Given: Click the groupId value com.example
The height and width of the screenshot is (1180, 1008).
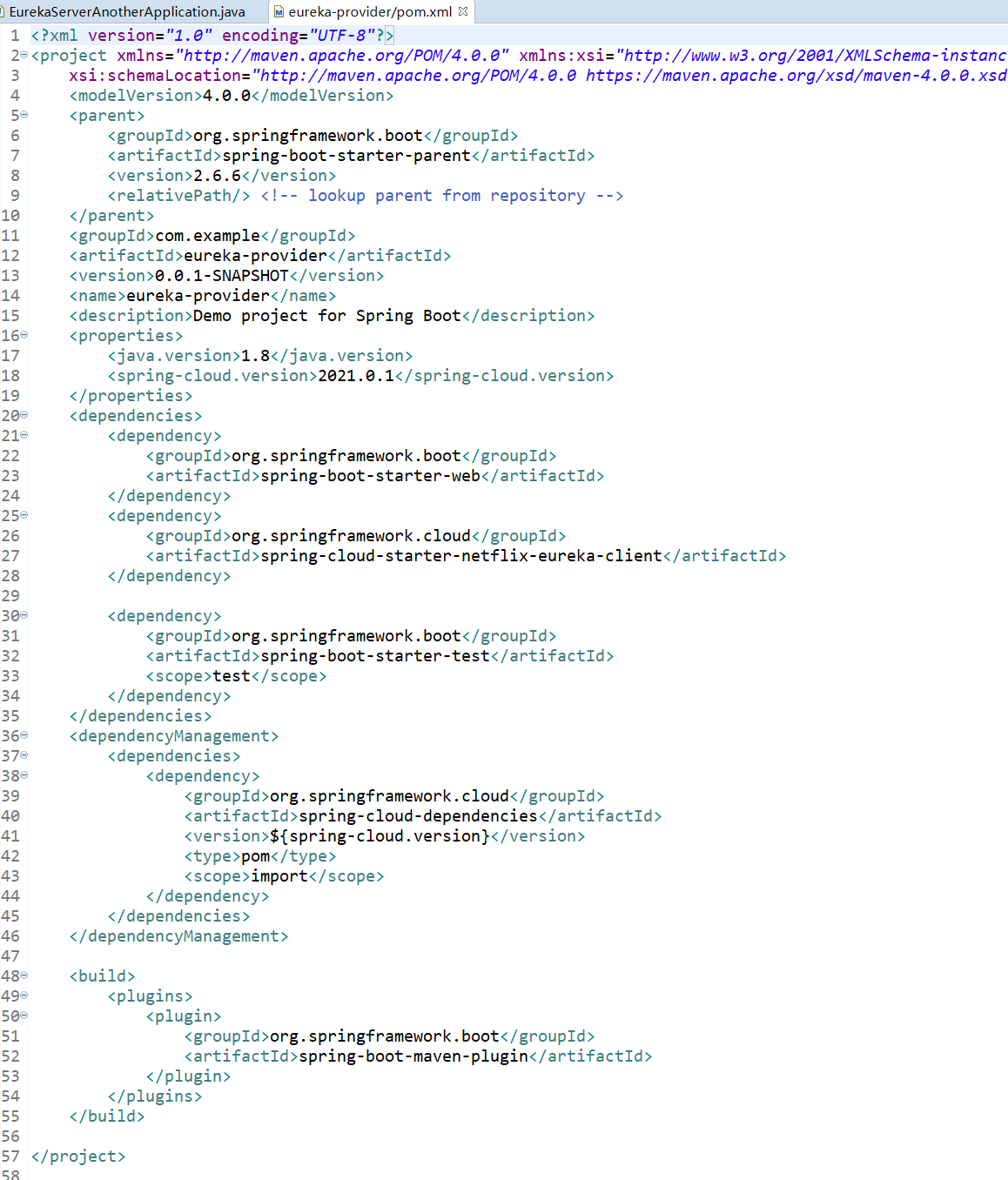Looking at the screenshot, I should pos(207,236).
